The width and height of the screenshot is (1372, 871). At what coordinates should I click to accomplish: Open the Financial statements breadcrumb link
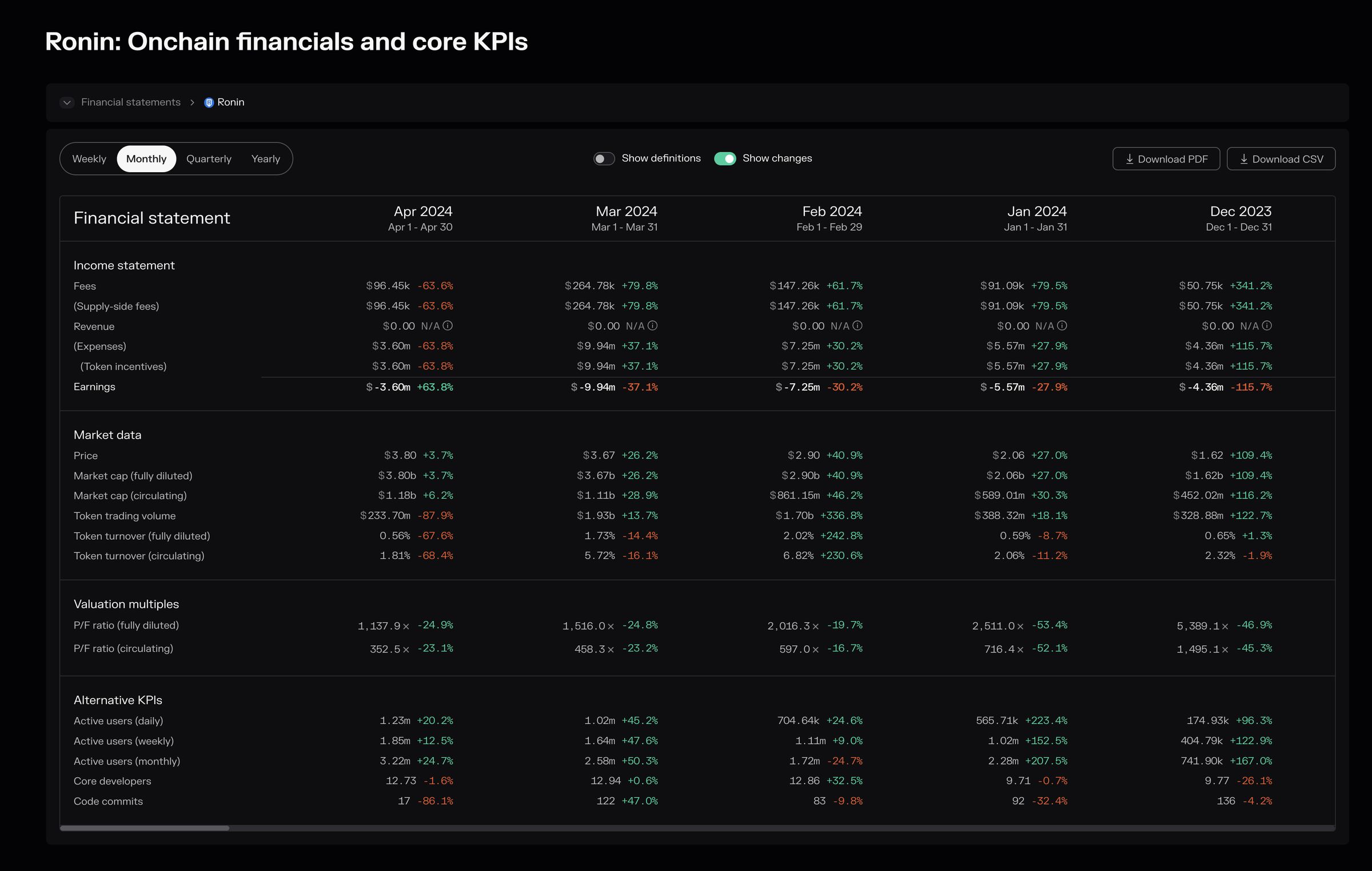click(x=130, y=102)
